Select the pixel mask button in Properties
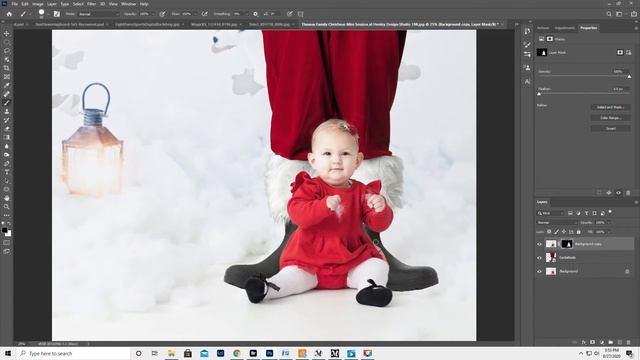 click(x=620, y=52)
